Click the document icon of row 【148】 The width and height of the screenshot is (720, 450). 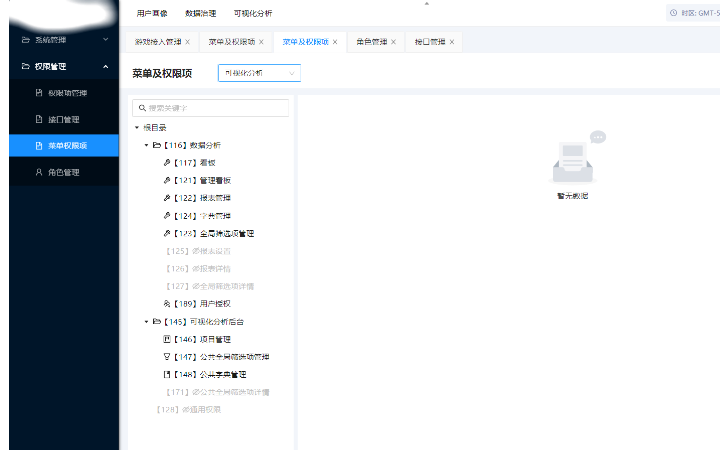167,374
